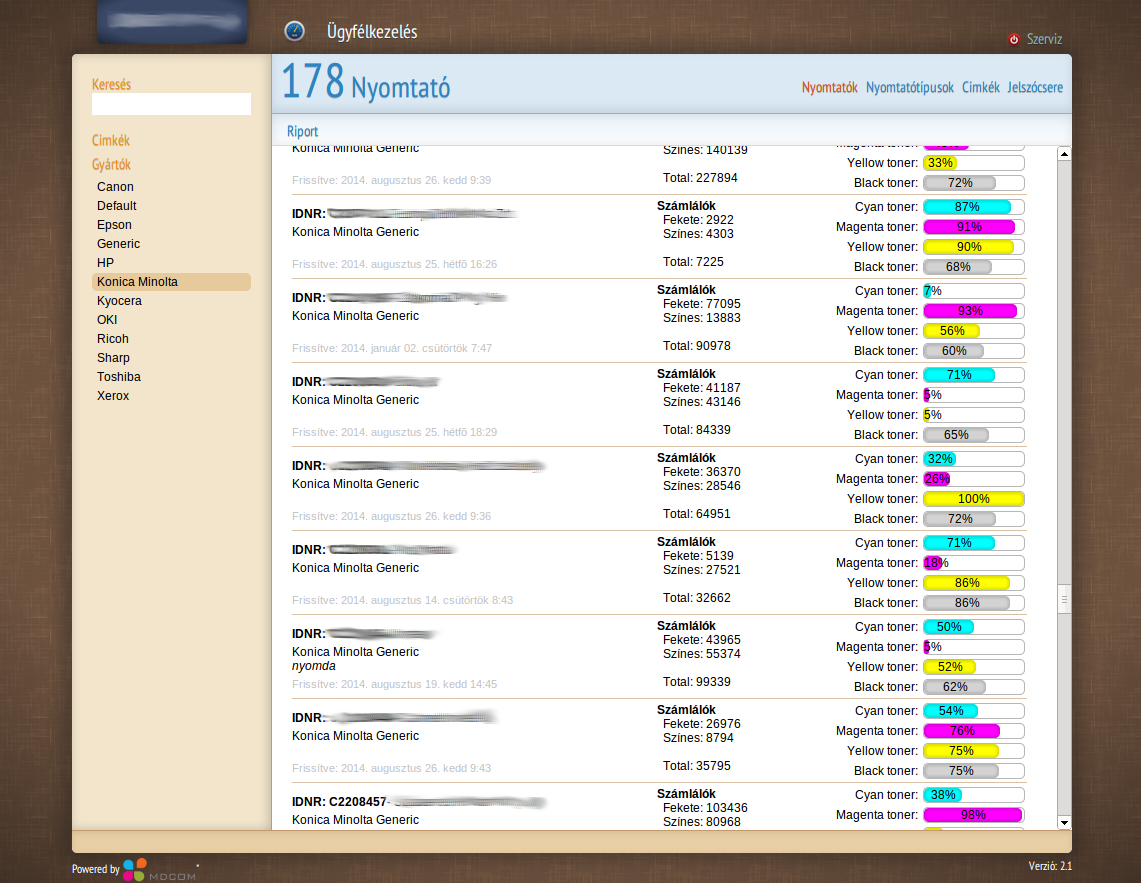This screenshot has height=883, width=1141.
Task: Filter by HP manufacturer
Action: coord(106,263)
